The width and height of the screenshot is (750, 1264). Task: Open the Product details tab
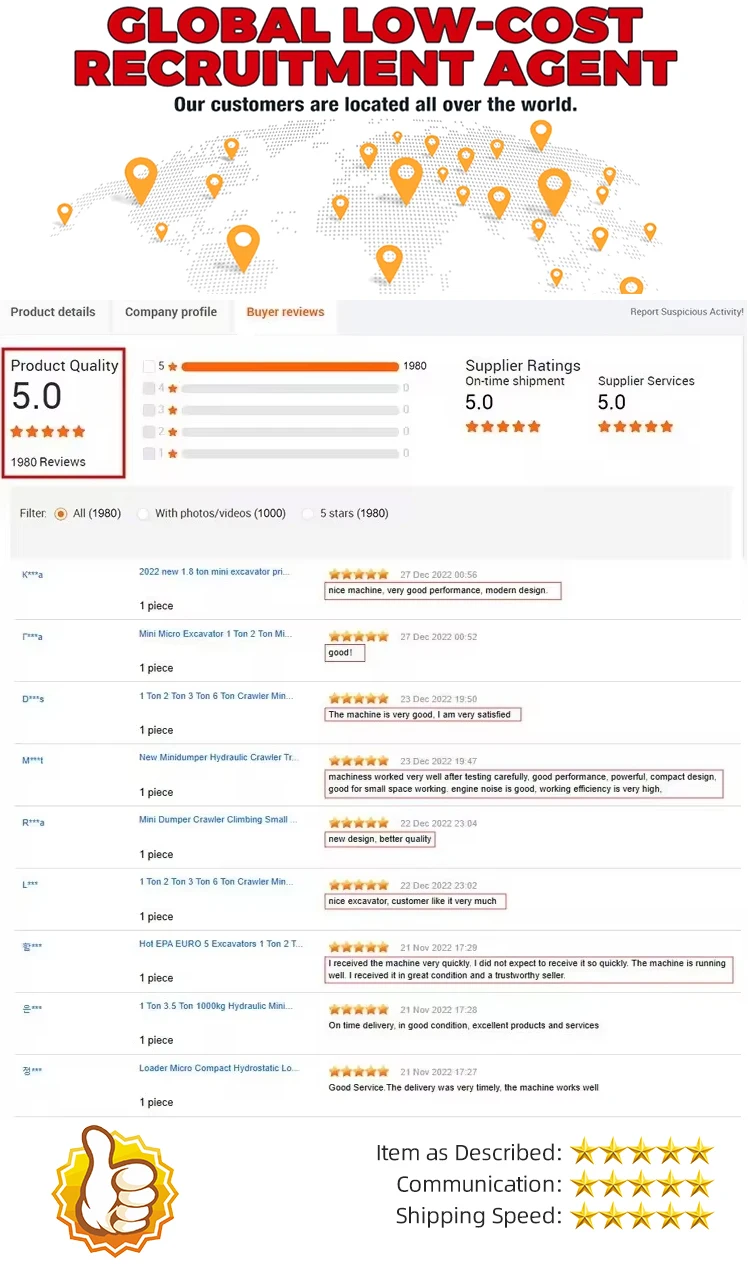(53, 312)
